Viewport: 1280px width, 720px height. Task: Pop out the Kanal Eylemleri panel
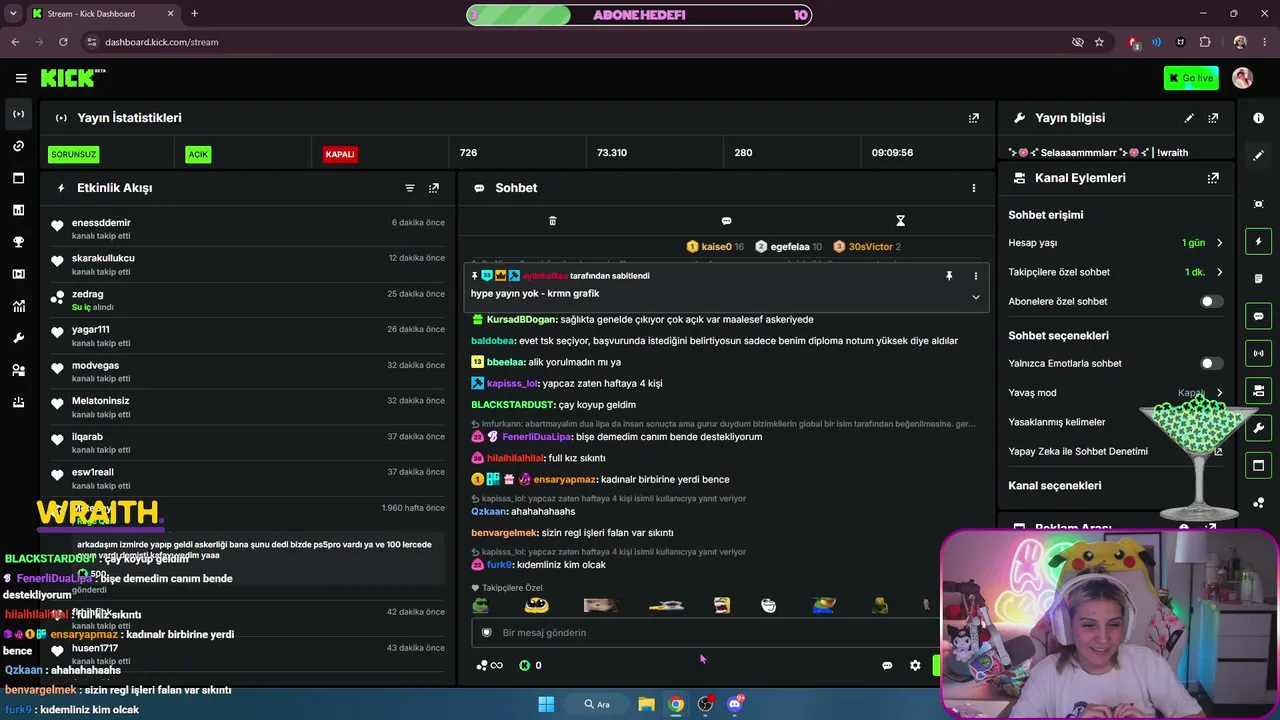click(x=1213, y=178)
